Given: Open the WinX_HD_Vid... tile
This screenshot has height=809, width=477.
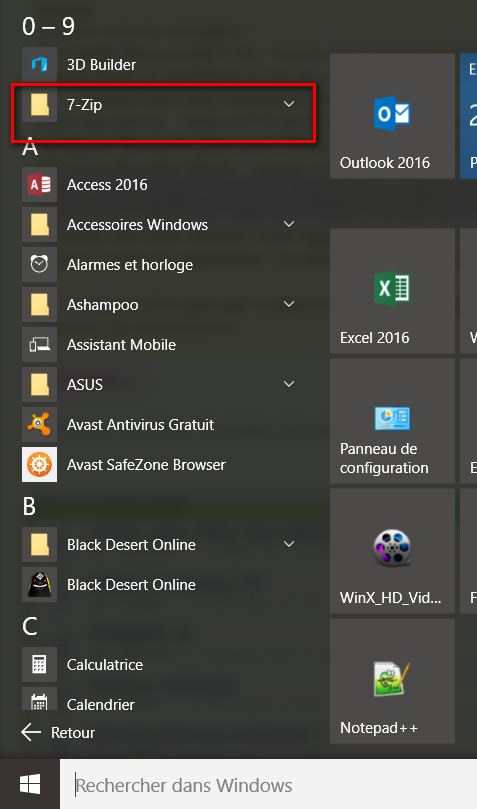Looking at the screenshot, I should [x=392, y=551].
